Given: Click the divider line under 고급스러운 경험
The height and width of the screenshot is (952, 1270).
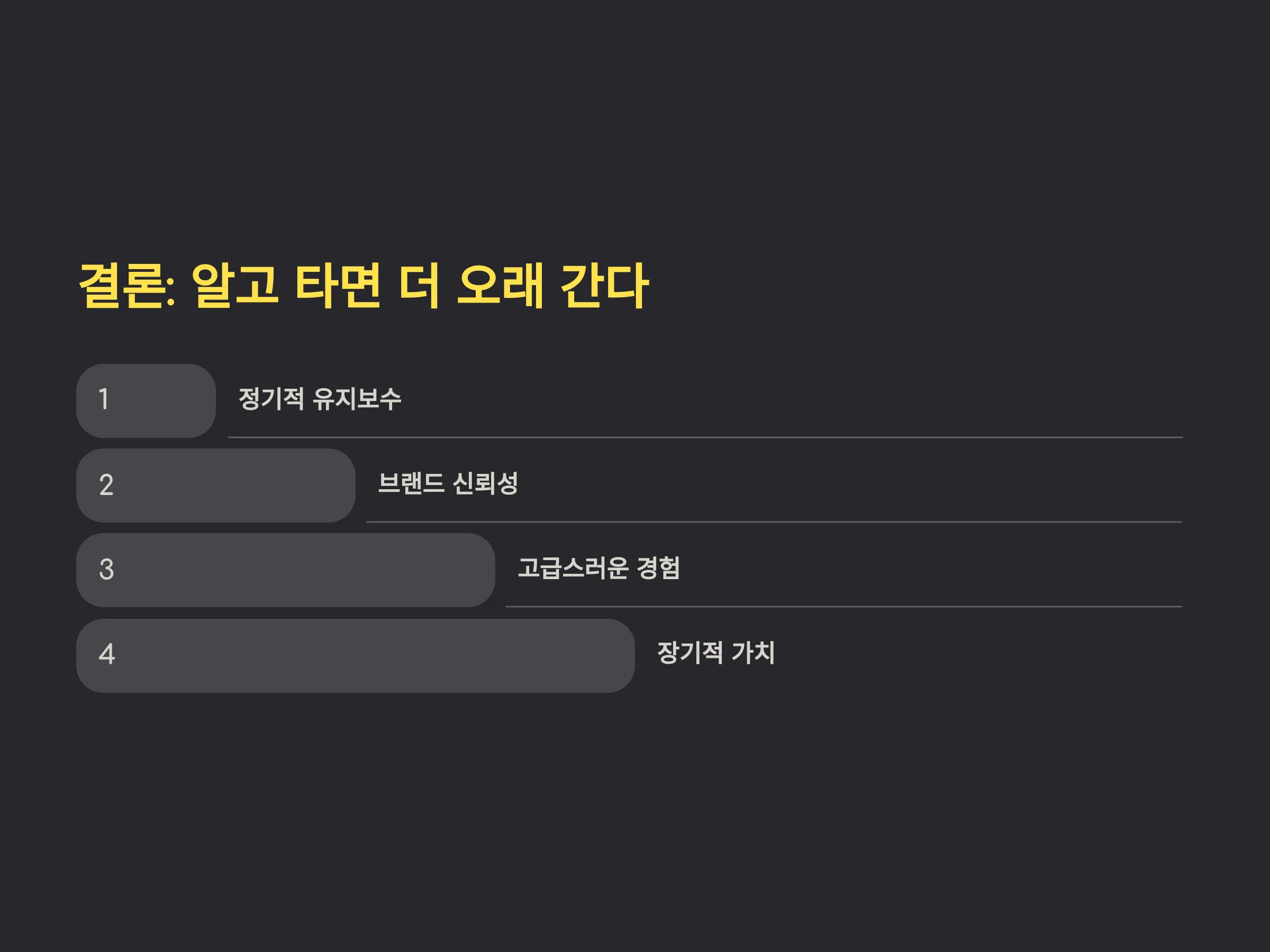Looking at the screenshot, I should coord(844,607).
